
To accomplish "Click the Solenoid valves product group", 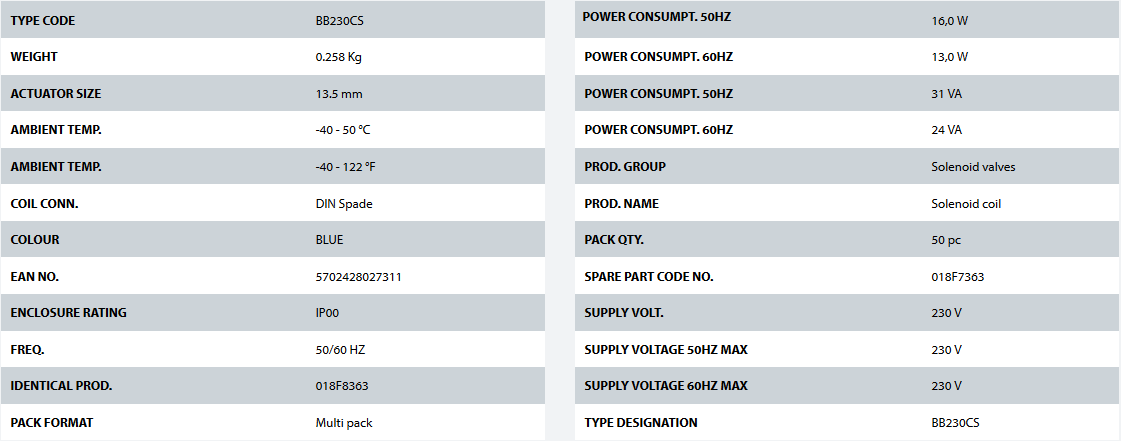I will [972, 167].
